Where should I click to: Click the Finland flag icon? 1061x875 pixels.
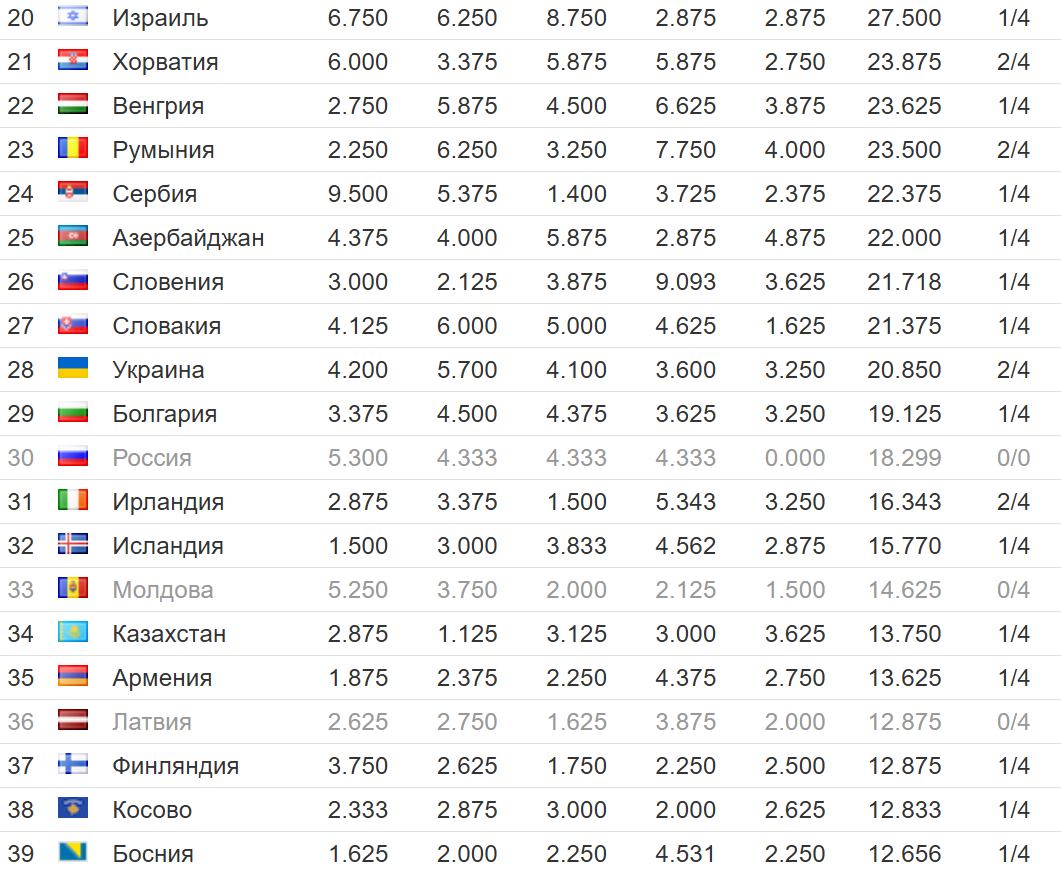[73, 765]
